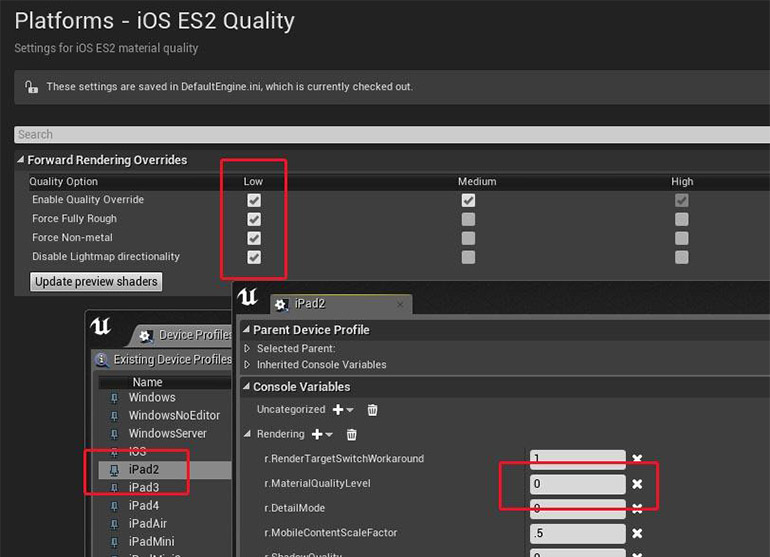Click info icon beside Existing Device Profiles
The image size is (770, 557).
pos(102,360)
